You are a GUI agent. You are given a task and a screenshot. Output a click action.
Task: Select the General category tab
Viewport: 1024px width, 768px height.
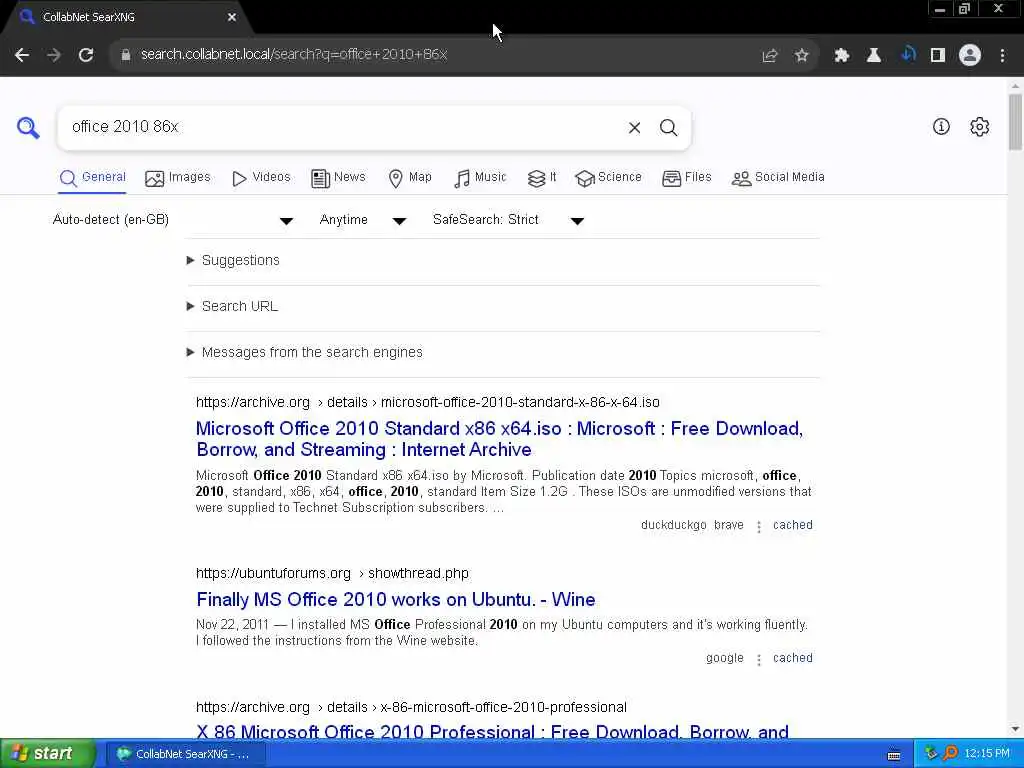pos(92,178)
